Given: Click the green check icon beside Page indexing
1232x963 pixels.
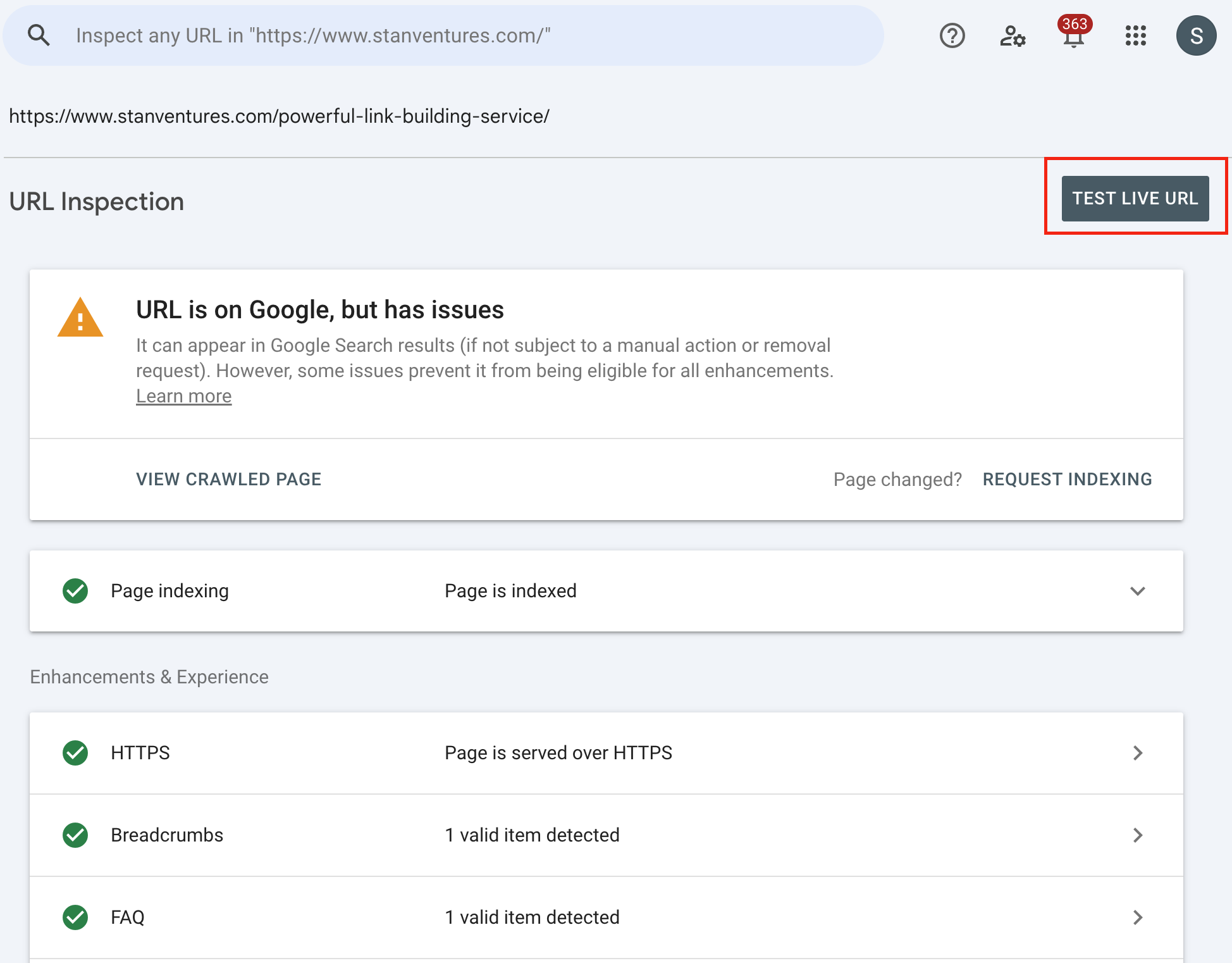Looking at the screenshot, I should [x=75, y=591].
